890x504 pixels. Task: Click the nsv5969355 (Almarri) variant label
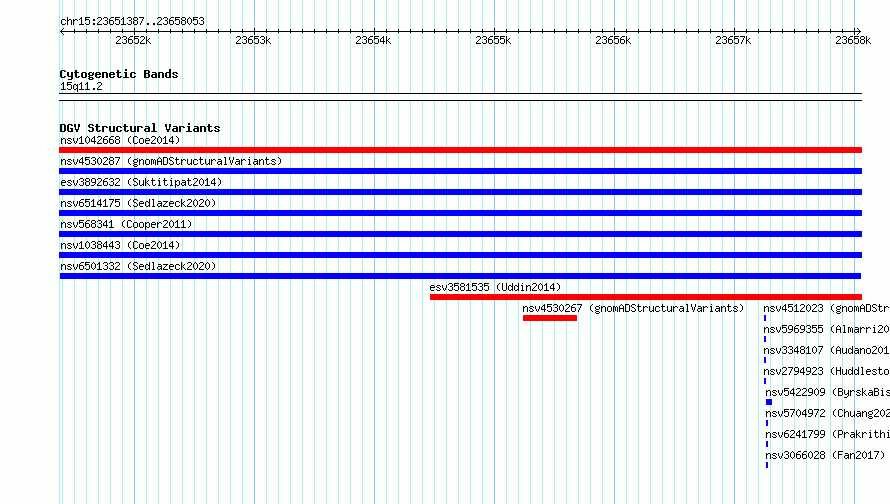826,329
